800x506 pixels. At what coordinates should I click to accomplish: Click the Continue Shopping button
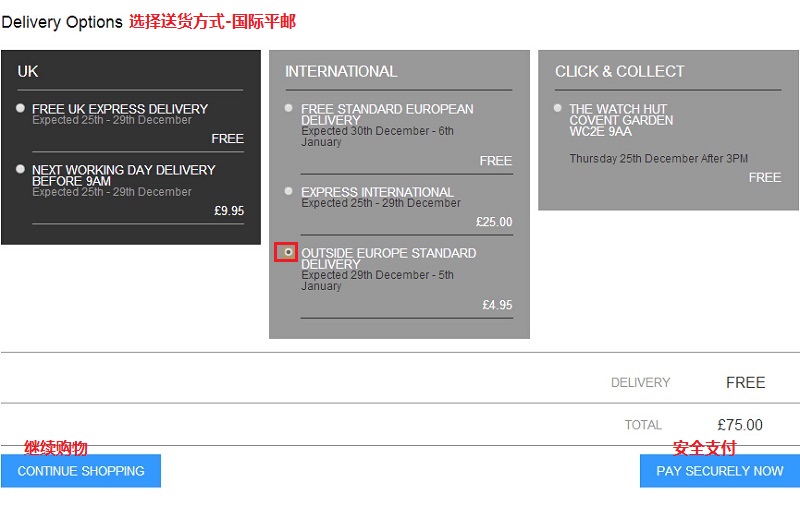81,471
